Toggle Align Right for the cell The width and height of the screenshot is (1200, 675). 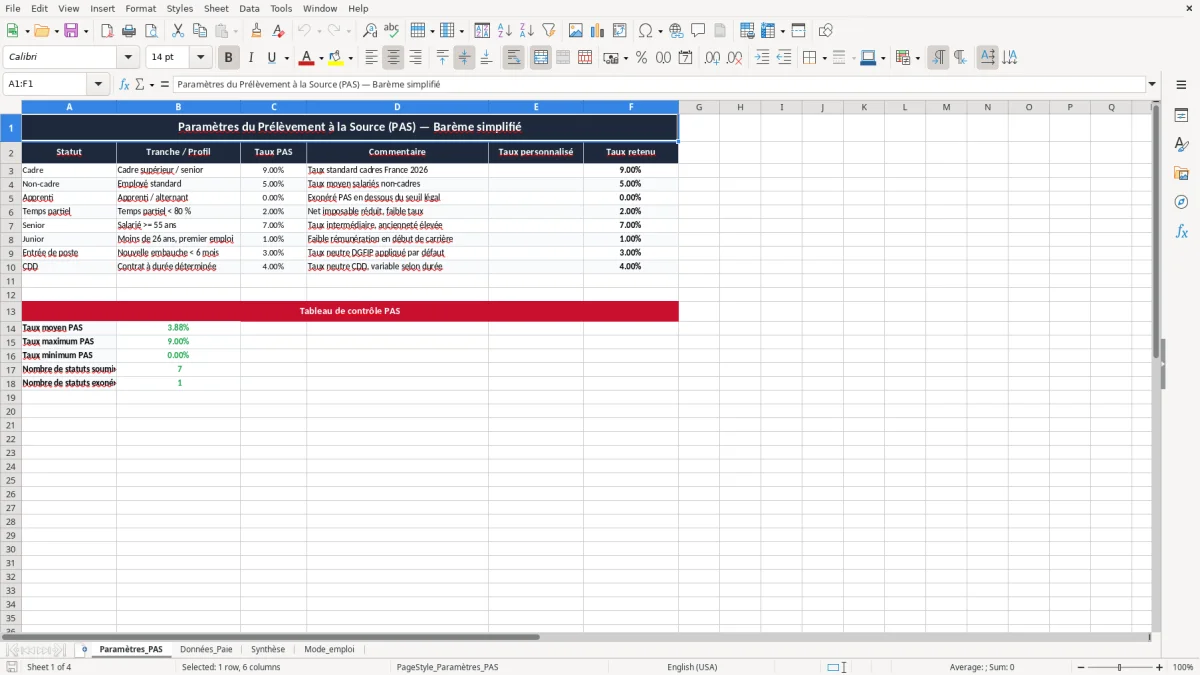click(416, 58)
